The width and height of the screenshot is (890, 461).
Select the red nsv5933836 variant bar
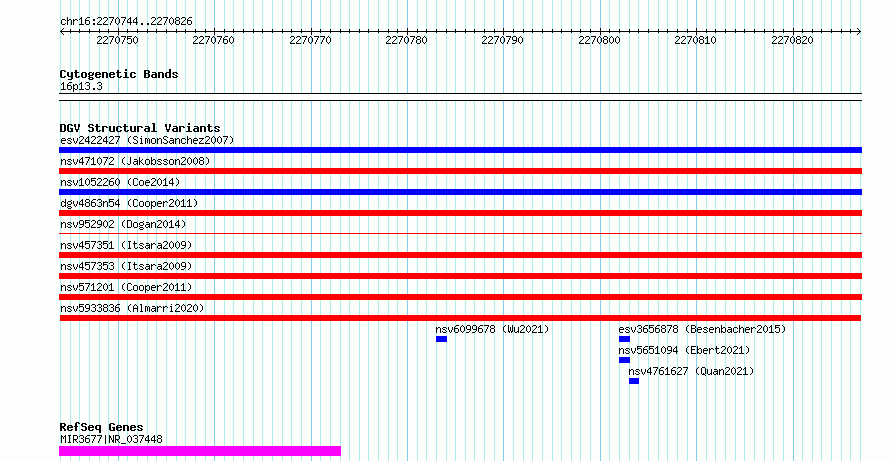(460, 318)
